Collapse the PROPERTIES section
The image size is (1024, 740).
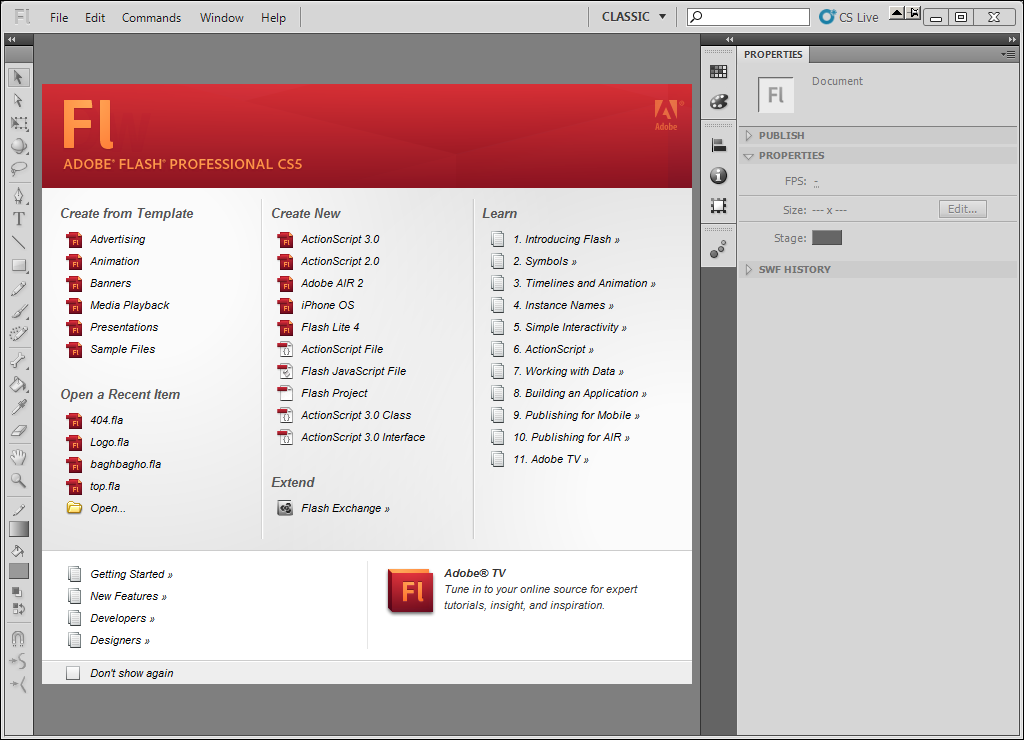click(x=749, y=156)
